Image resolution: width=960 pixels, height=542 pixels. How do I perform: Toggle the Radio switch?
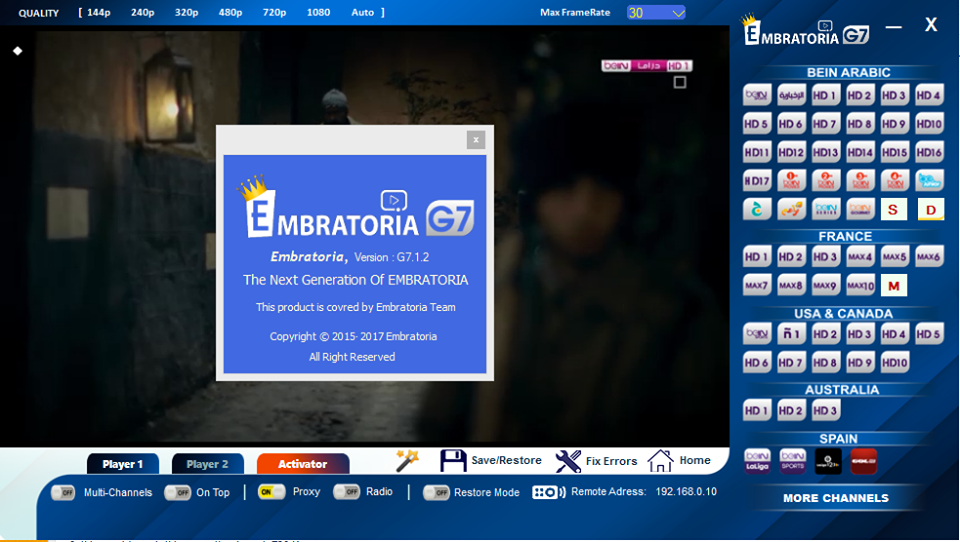coord(347,492)
